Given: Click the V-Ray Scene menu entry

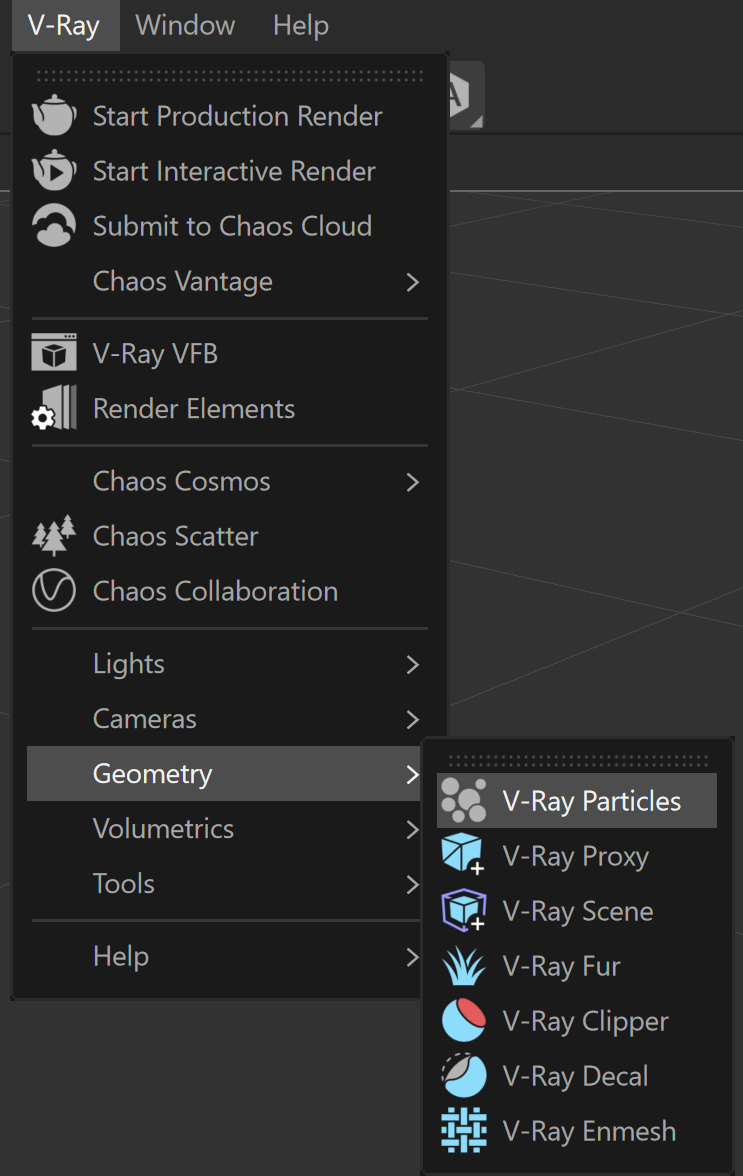Looking at the screenshot, I should (x=577, y=910).
